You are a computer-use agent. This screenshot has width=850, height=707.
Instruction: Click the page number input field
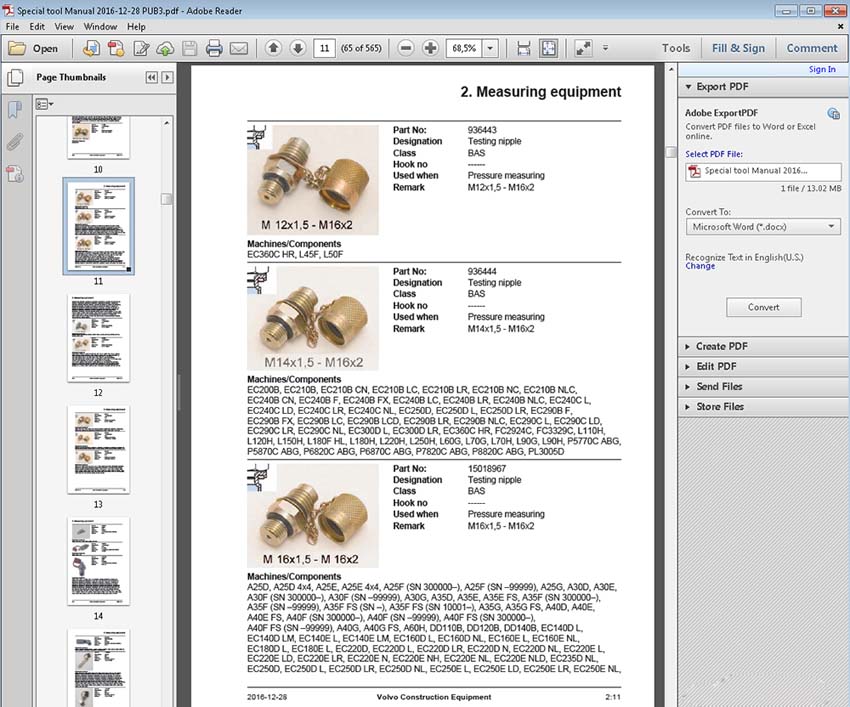[x=324, y=48]
